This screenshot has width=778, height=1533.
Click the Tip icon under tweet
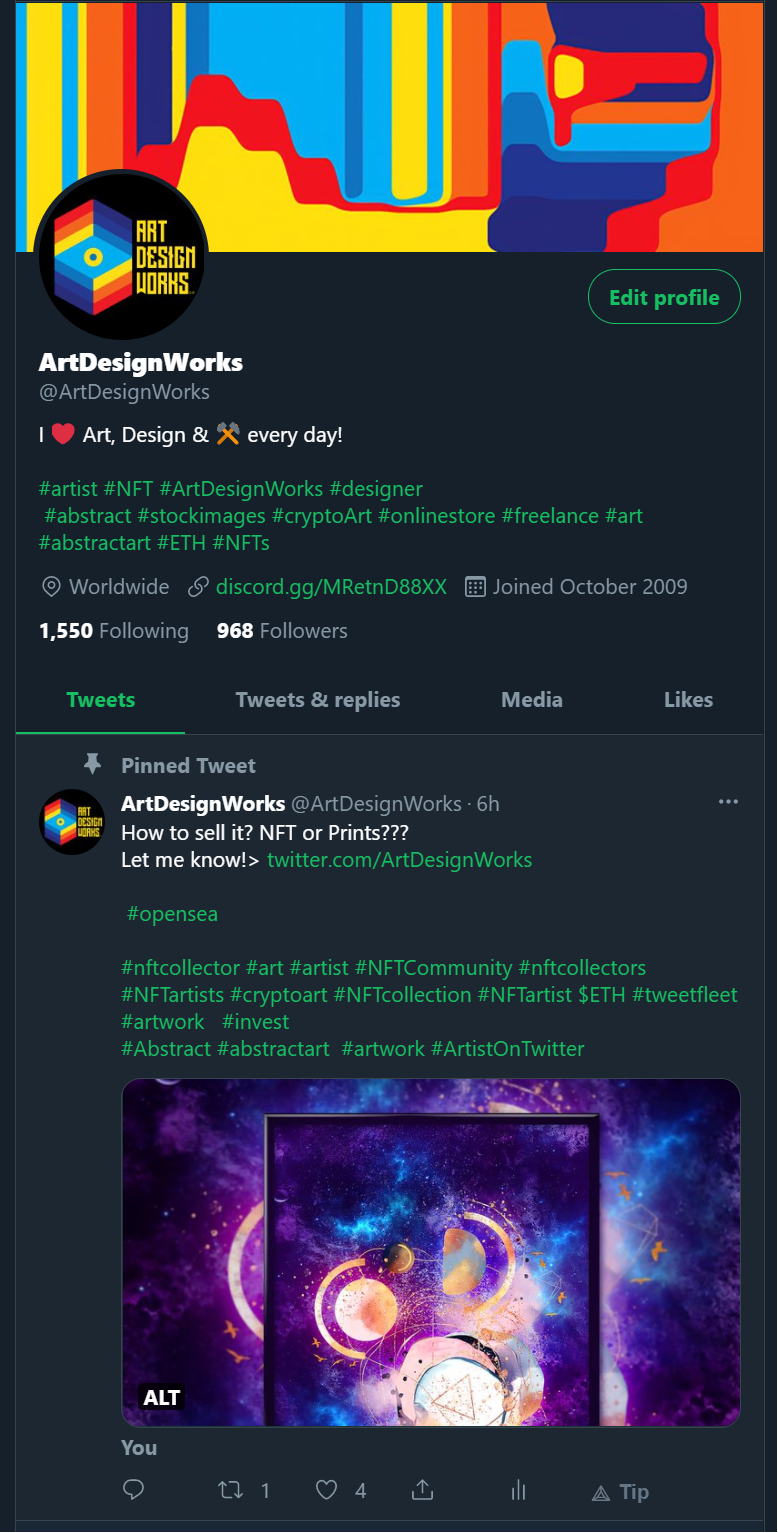coord(620,1492)
